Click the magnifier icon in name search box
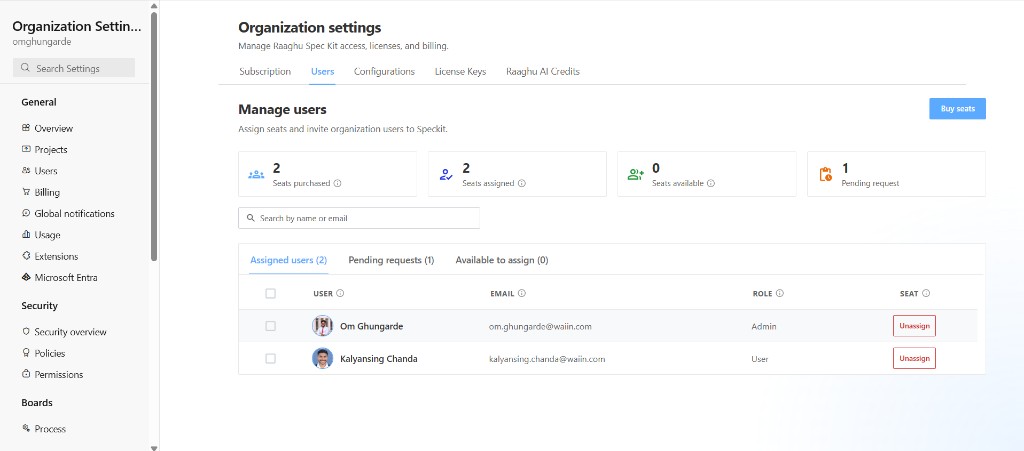1024x451 pixels. [251, 218]
